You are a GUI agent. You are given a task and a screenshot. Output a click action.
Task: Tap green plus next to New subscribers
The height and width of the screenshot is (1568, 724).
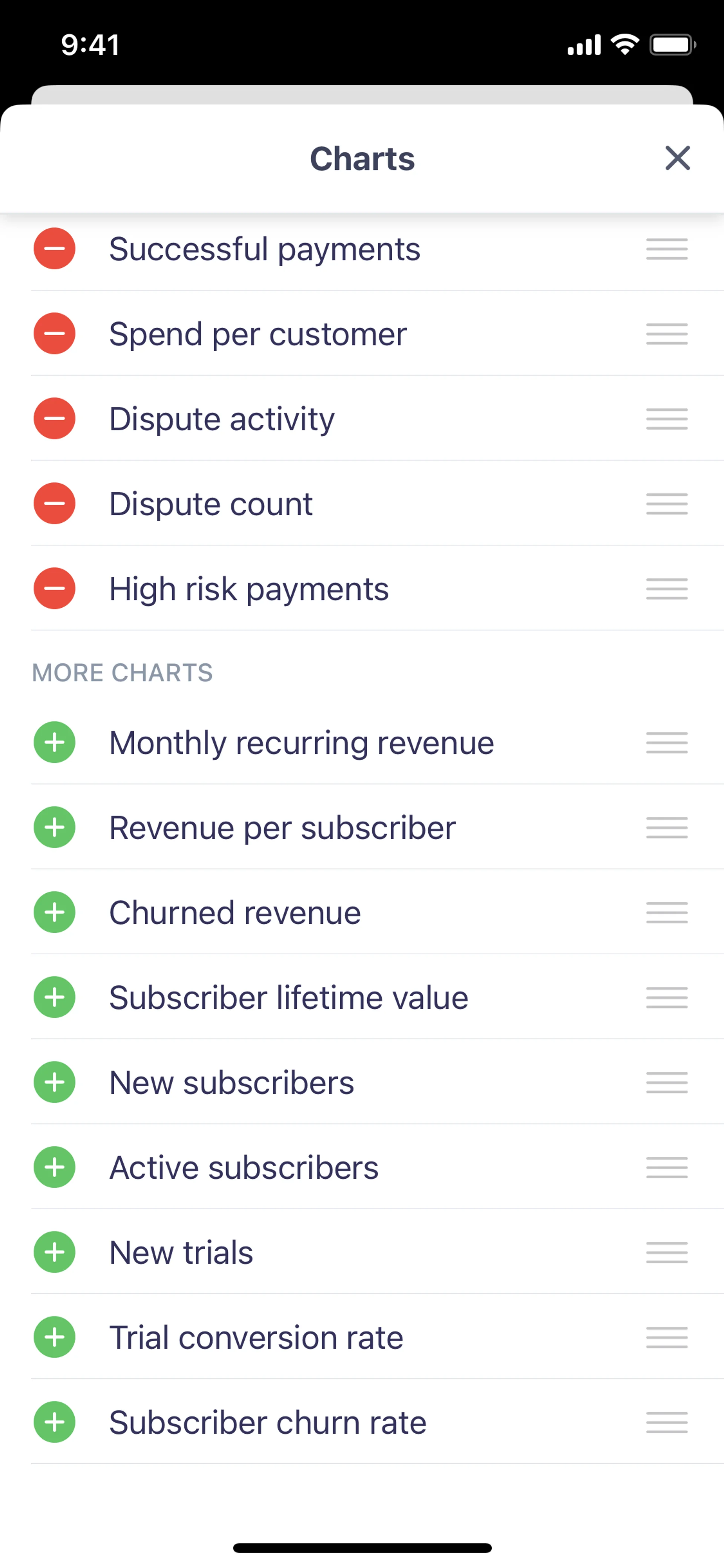[54, 1082]
